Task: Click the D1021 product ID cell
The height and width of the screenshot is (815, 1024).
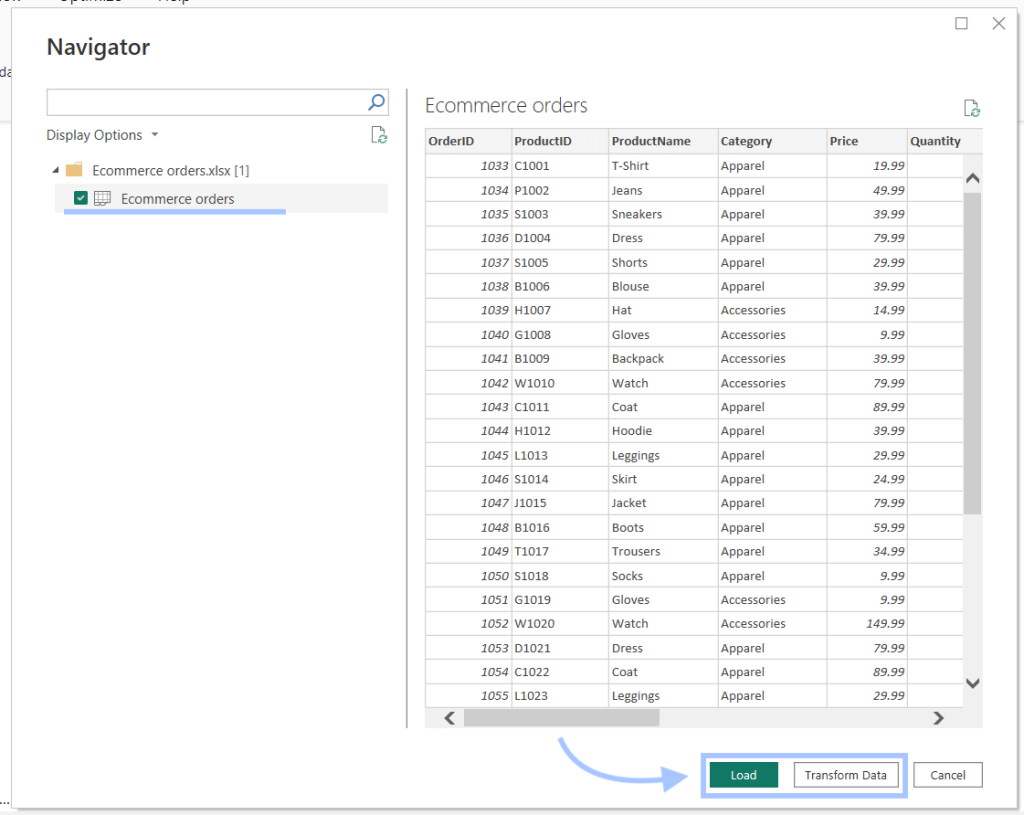Action: point(560,648)
